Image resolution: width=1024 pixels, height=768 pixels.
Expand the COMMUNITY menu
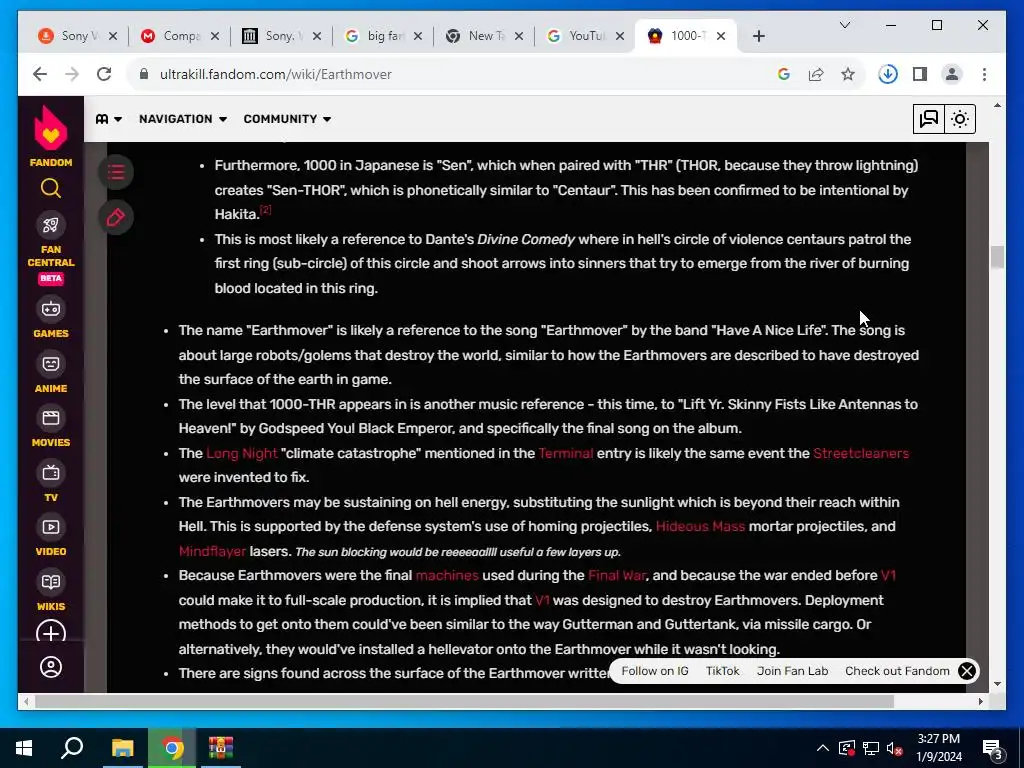(287, 119)
